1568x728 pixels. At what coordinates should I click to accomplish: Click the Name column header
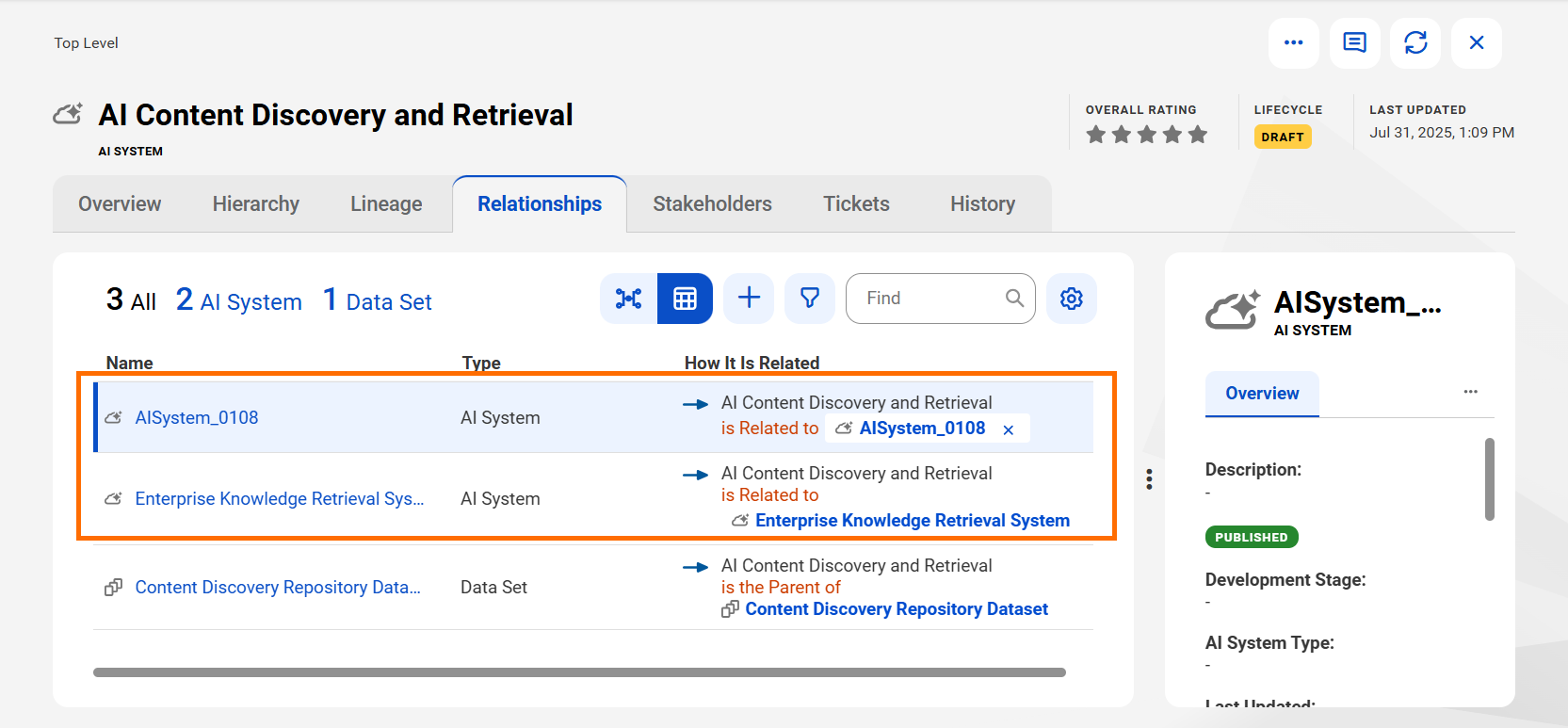tap(129, 363)
